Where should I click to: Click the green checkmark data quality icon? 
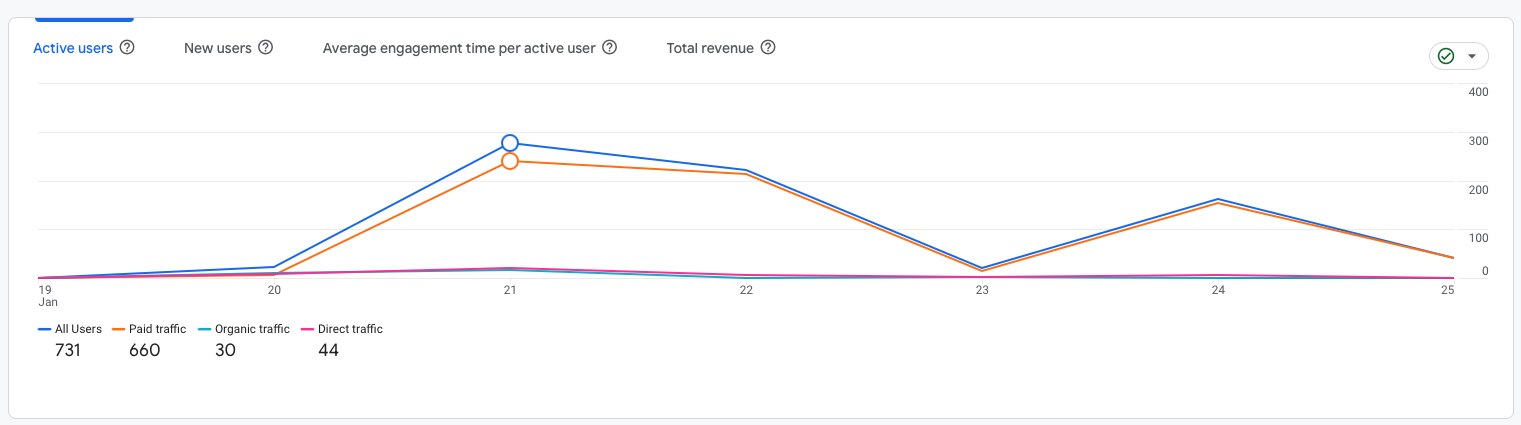tap(1445, 56)
